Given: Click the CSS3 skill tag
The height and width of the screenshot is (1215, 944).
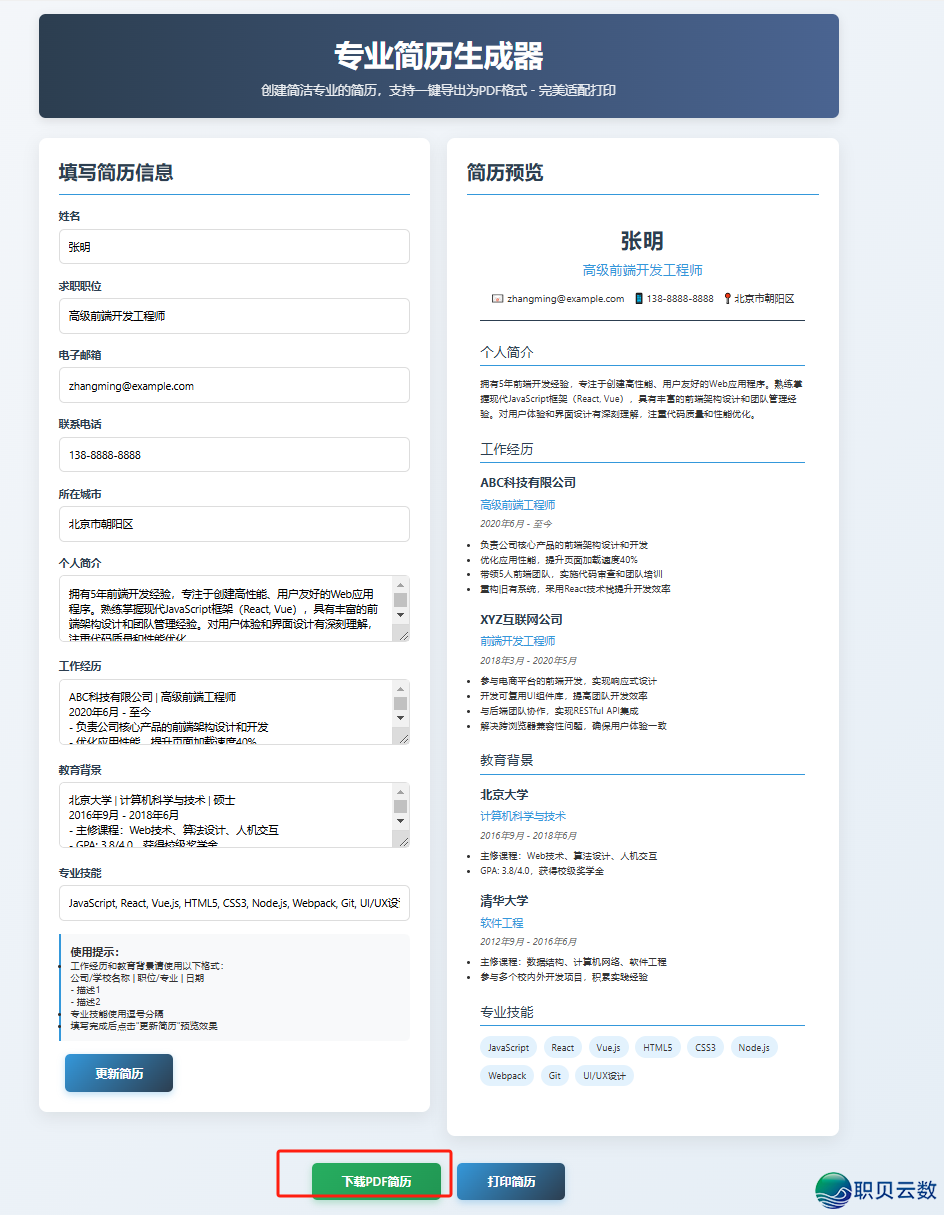Looking at the screenshot, I should tap(706, 1047).
